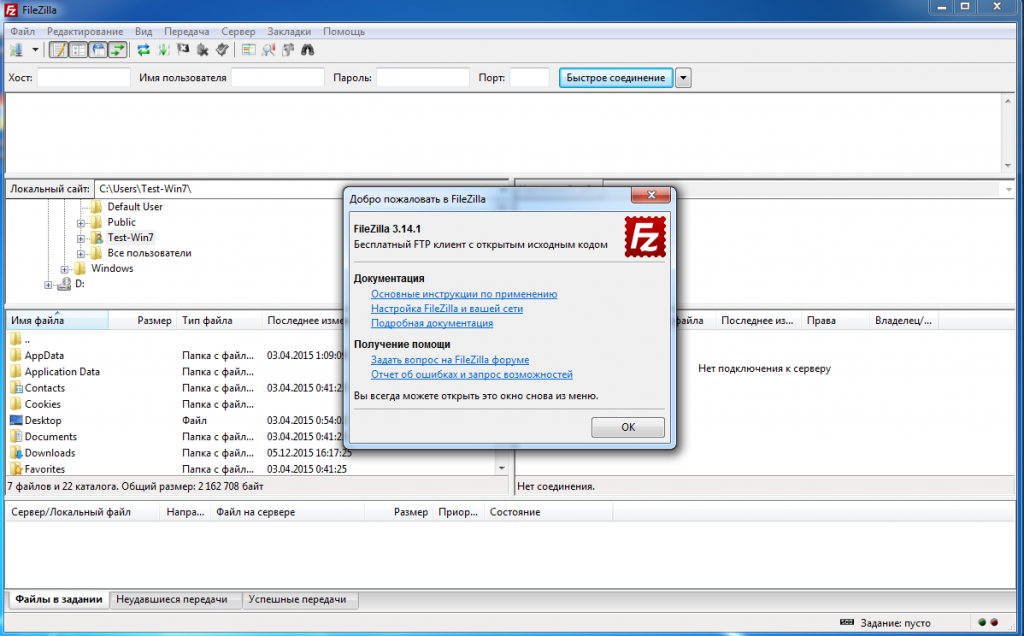Close the Добро пожаловать в FileZilla dialog
Image resolution: width=1024 pixels, height=636 pixels.
tap(650, 195)
